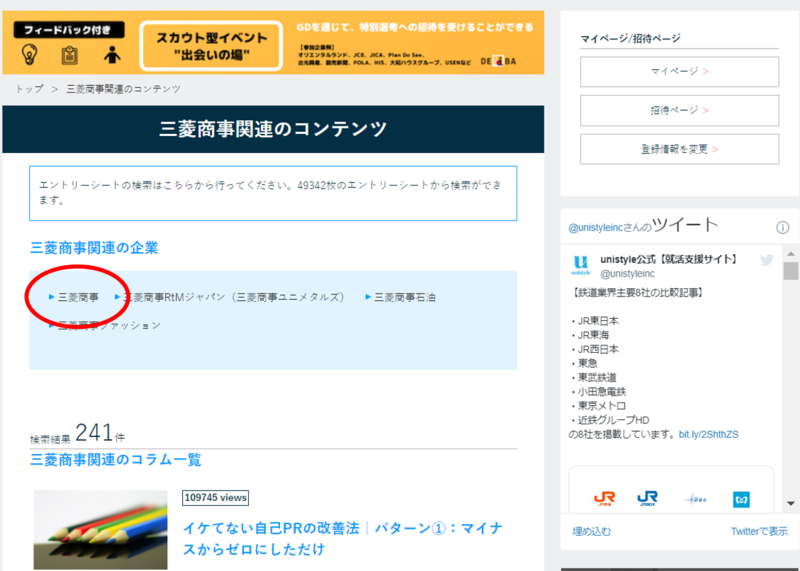Go to トップ in the breadcrumb
The height and width of the screenshot is (571, 800).
[29, 89]
